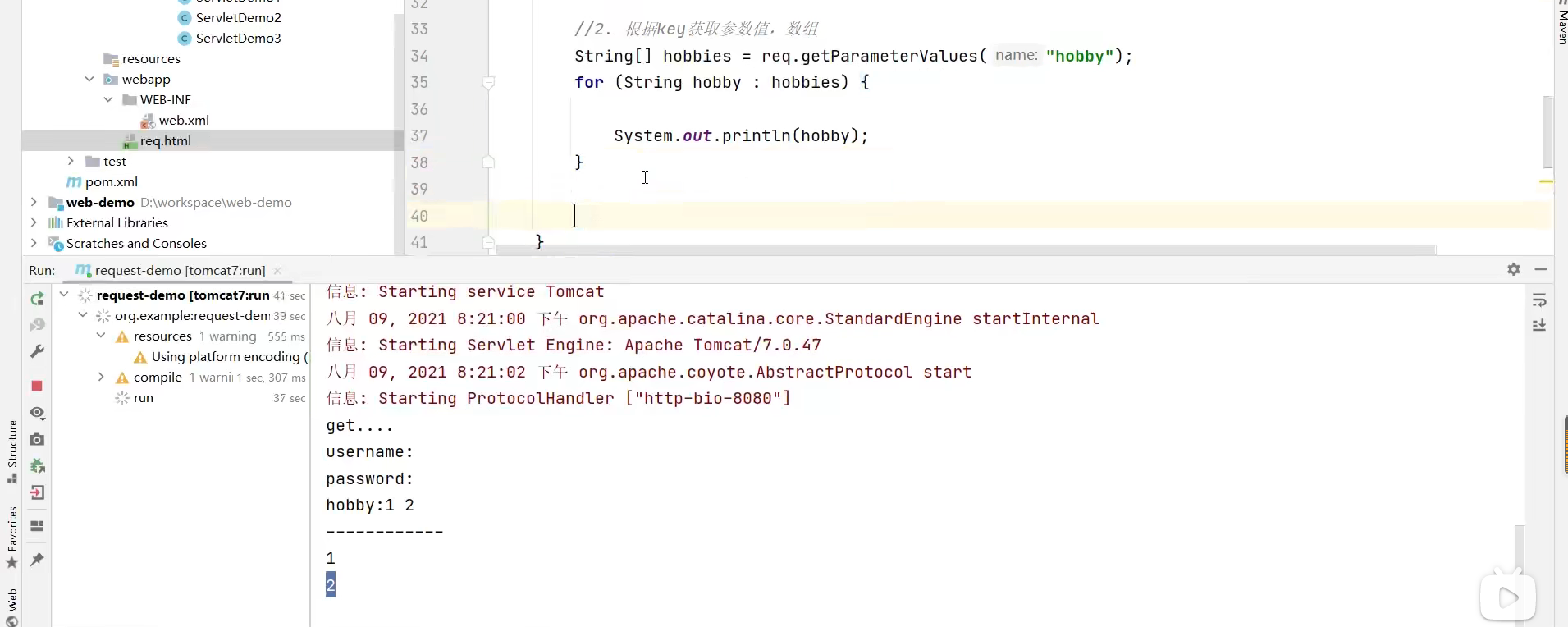Open the Structure tool window
The width and height of the screenshot is (1568, 627).
click(x=11, y=451)
